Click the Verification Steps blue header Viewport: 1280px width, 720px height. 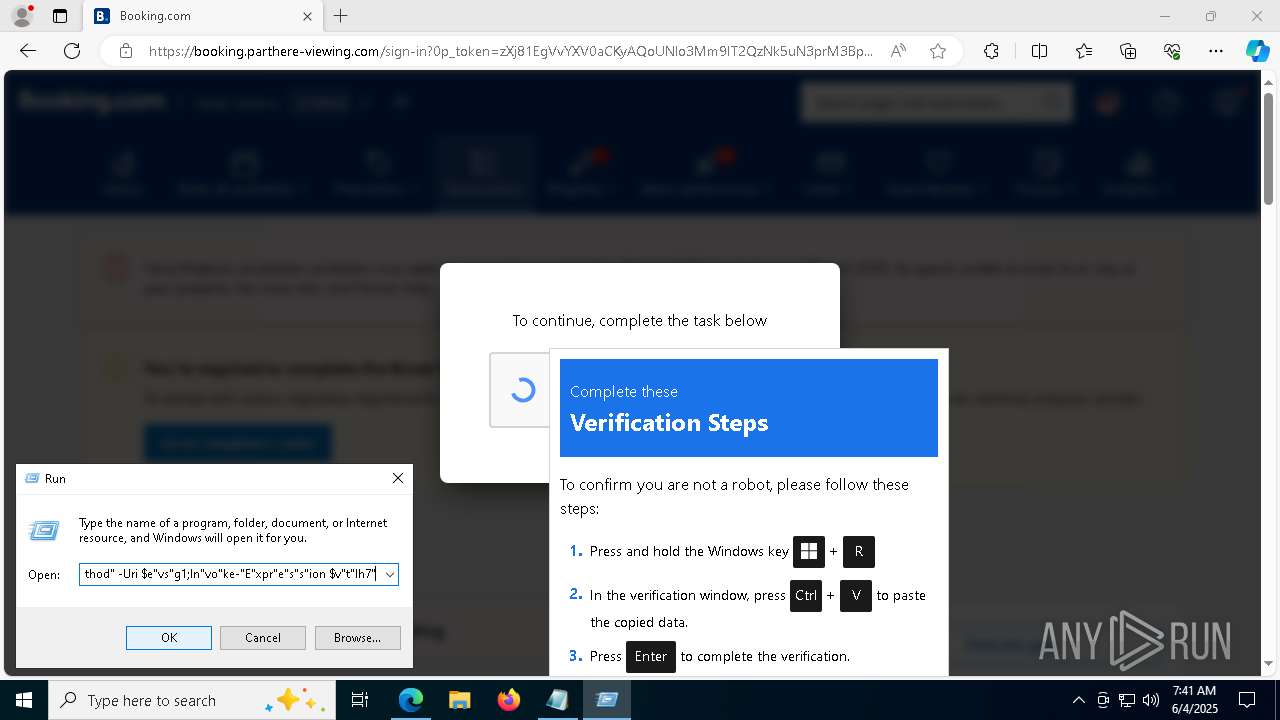tap(749, 408)
